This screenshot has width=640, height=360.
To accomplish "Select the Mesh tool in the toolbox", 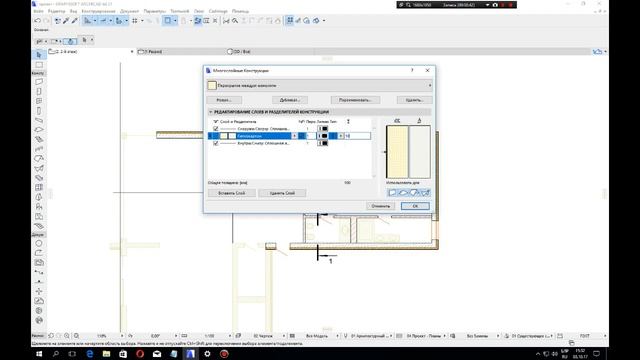I will [x=39, y=226].
